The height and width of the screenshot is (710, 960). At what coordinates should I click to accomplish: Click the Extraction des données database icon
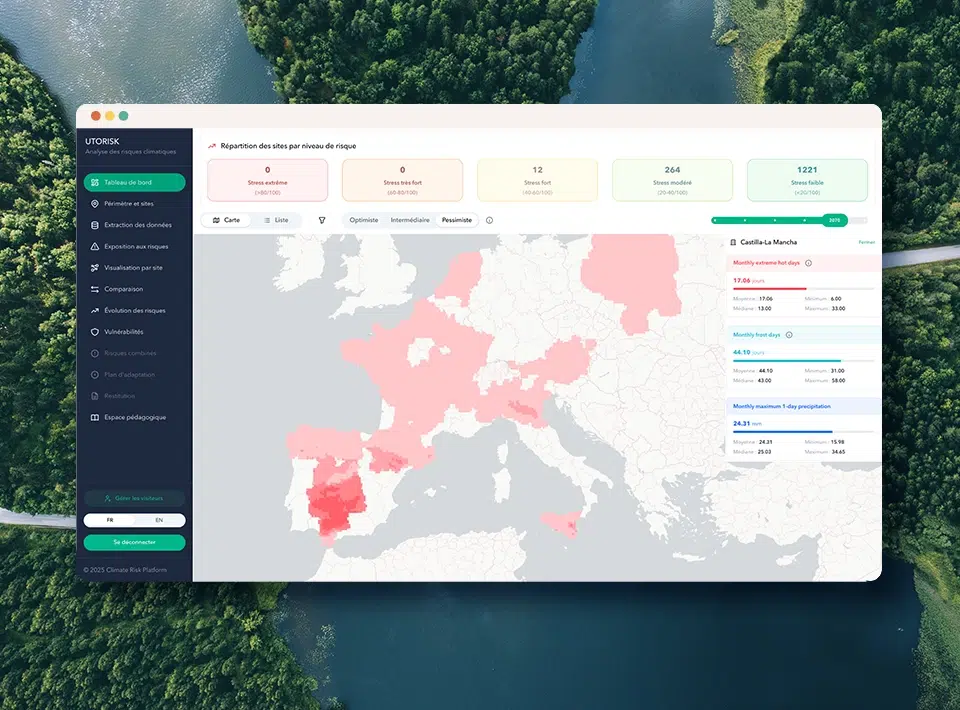point(95,225)
